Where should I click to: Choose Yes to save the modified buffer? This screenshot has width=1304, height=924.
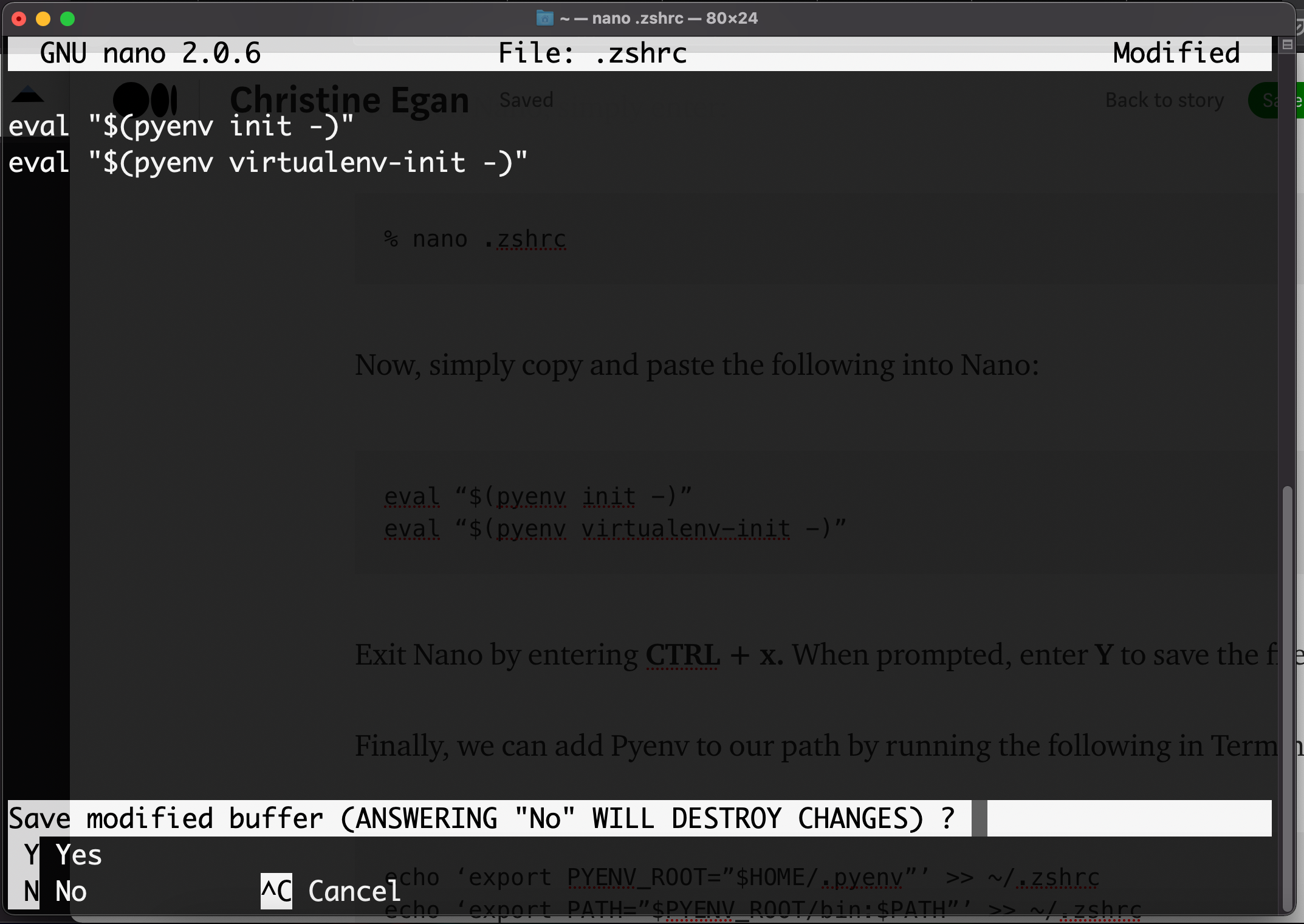[79, 855]
